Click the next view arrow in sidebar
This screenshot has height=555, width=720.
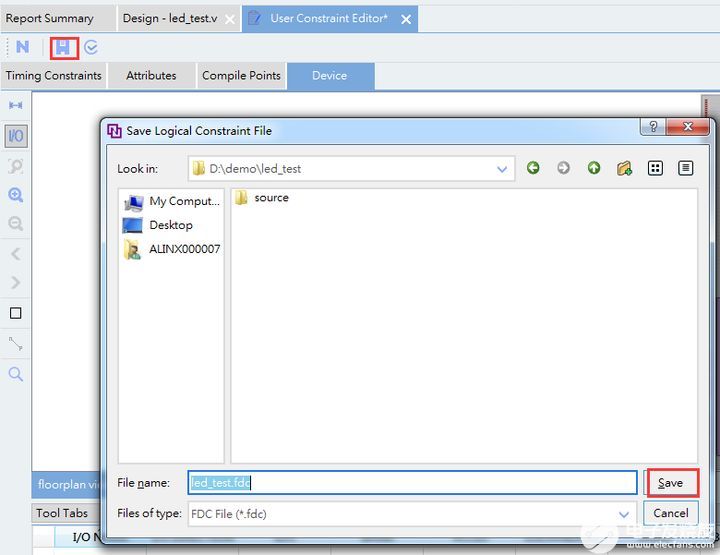pyautogui.click(x=16, y=282)
